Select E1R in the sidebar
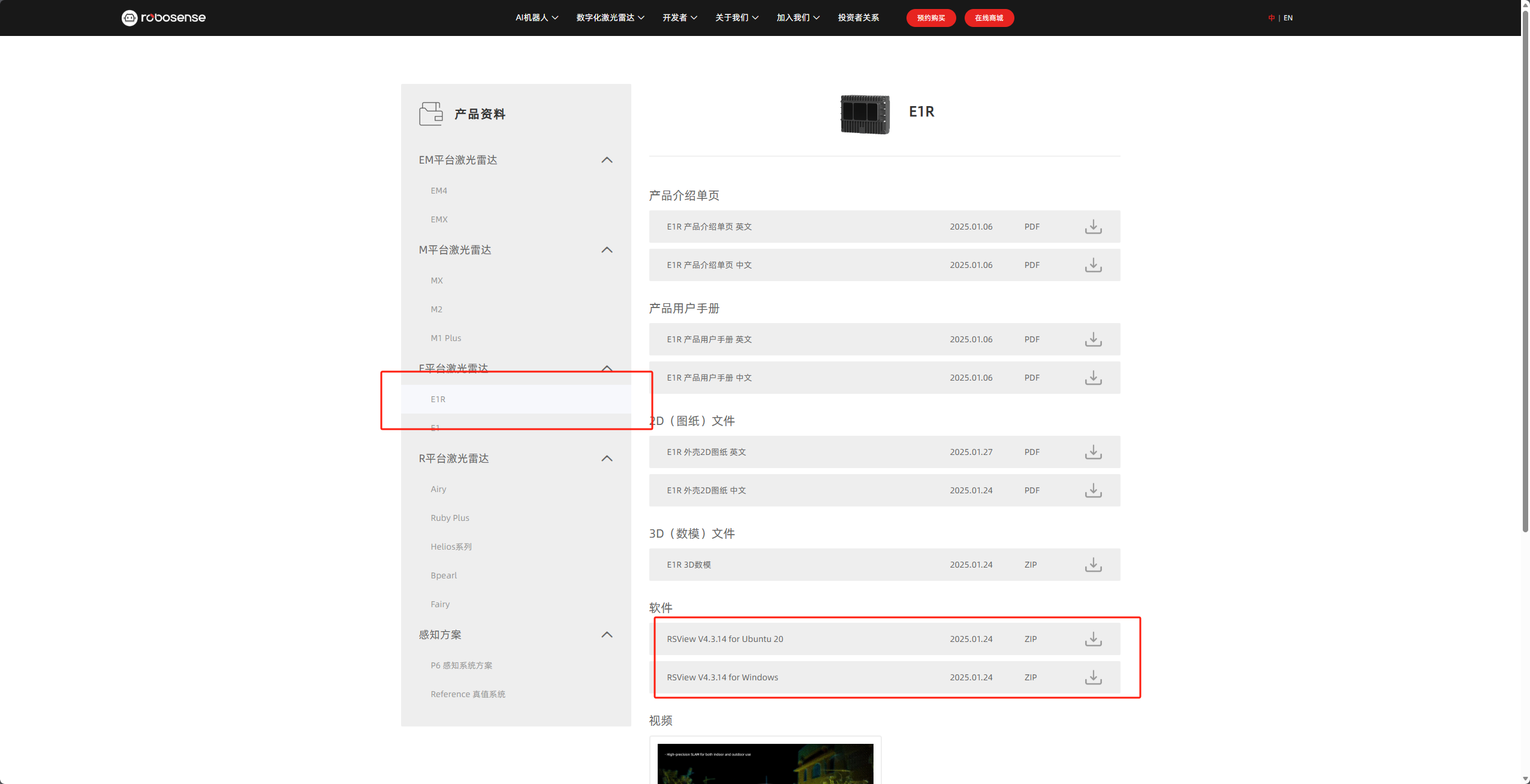This screenshot has height=784, width=1530. (x=516, y=399)
